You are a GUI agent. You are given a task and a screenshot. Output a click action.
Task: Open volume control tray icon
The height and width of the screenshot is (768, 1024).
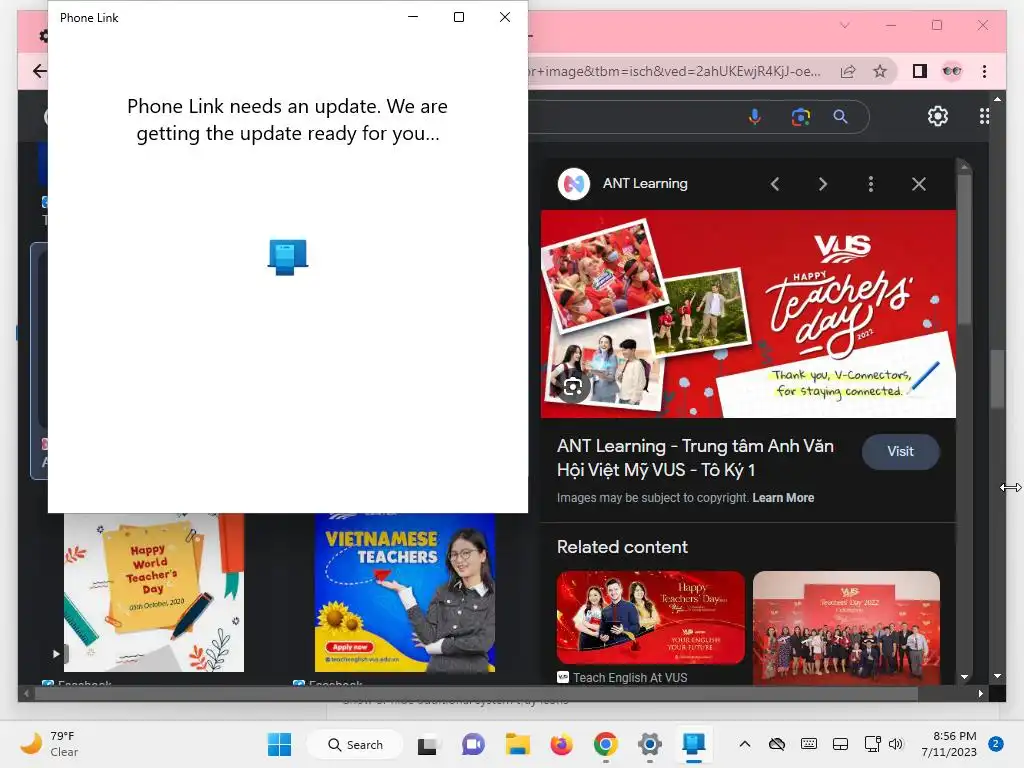coord(896,744)
